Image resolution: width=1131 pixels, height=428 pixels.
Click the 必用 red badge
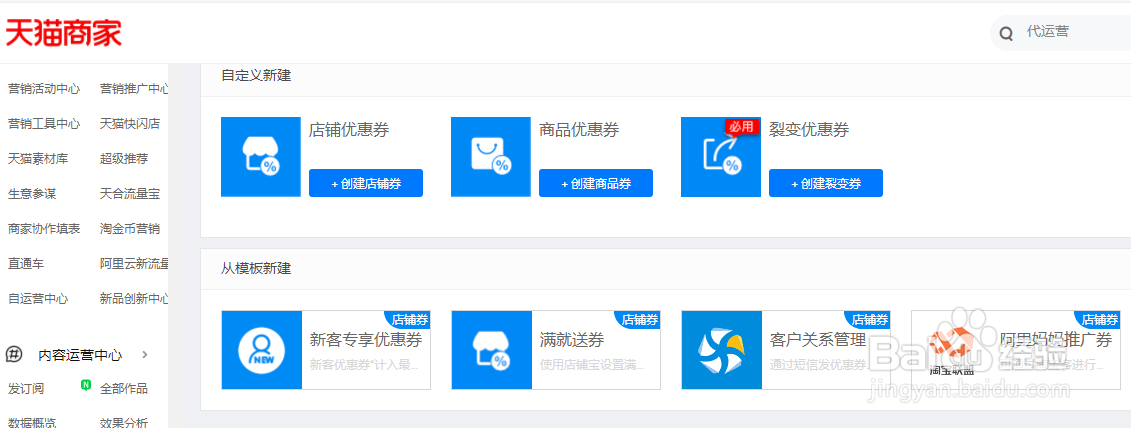[741, 127]
